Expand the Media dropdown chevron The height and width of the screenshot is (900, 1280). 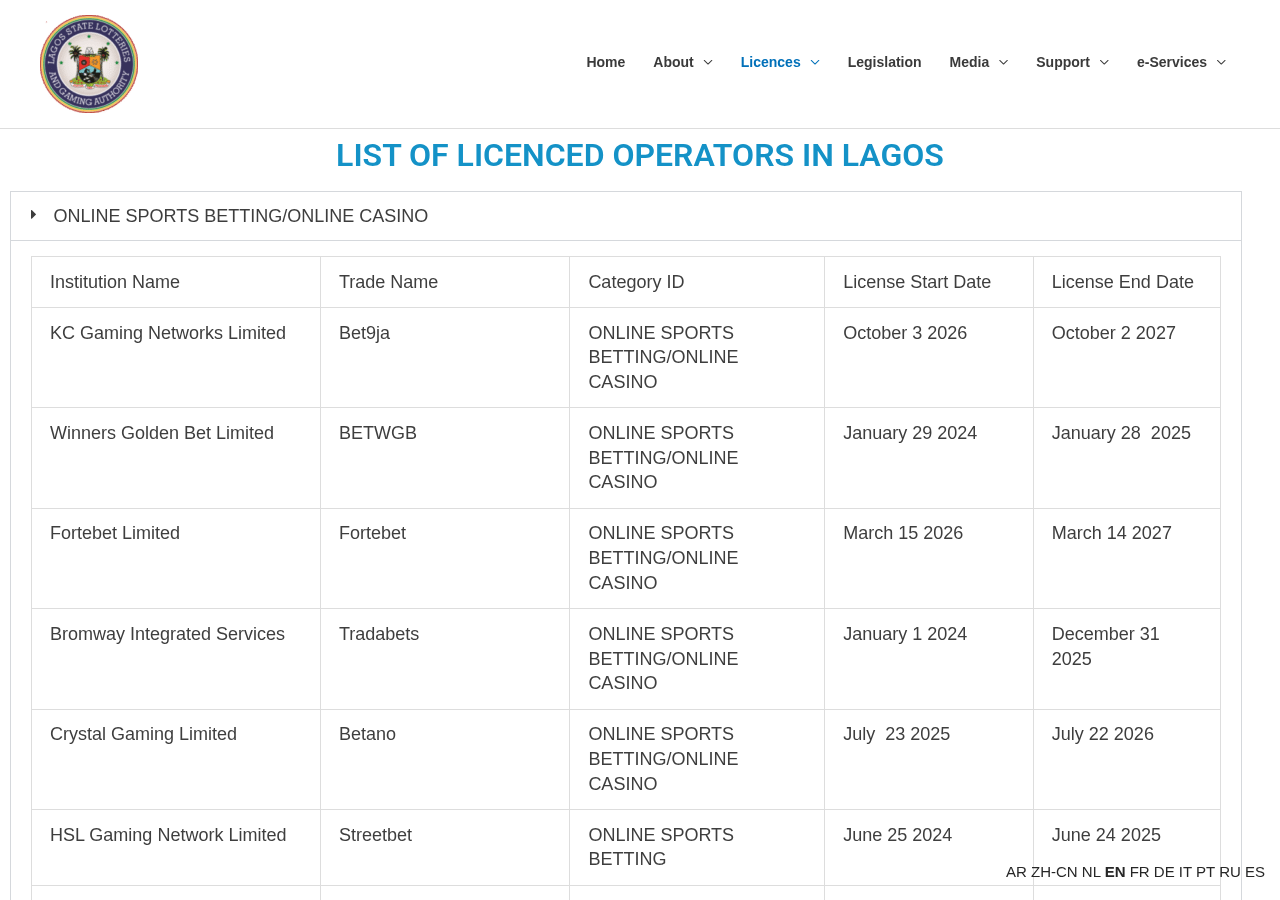coord(1003,62)
